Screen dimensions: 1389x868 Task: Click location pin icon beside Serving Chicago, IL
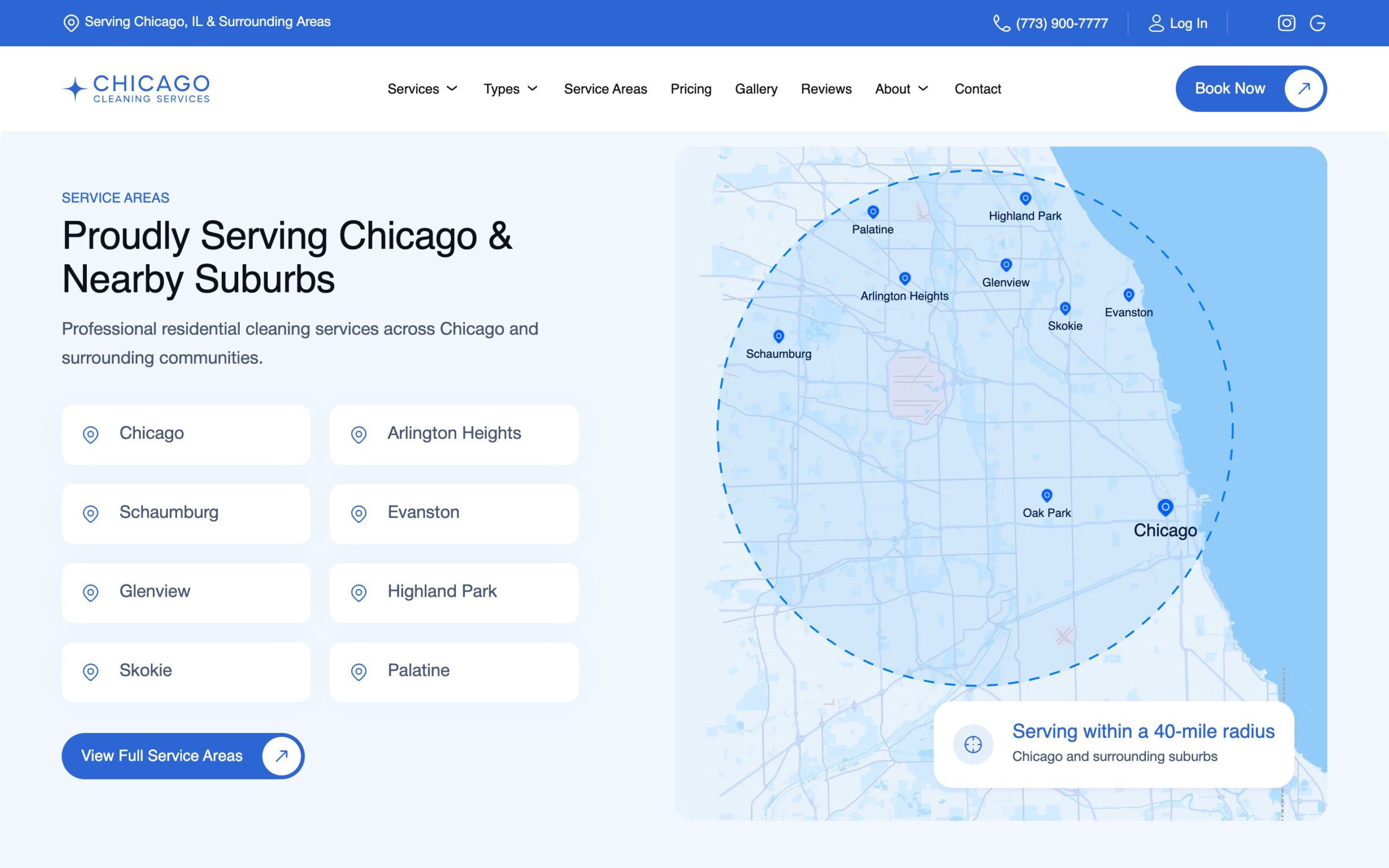(x=71, y=23)
